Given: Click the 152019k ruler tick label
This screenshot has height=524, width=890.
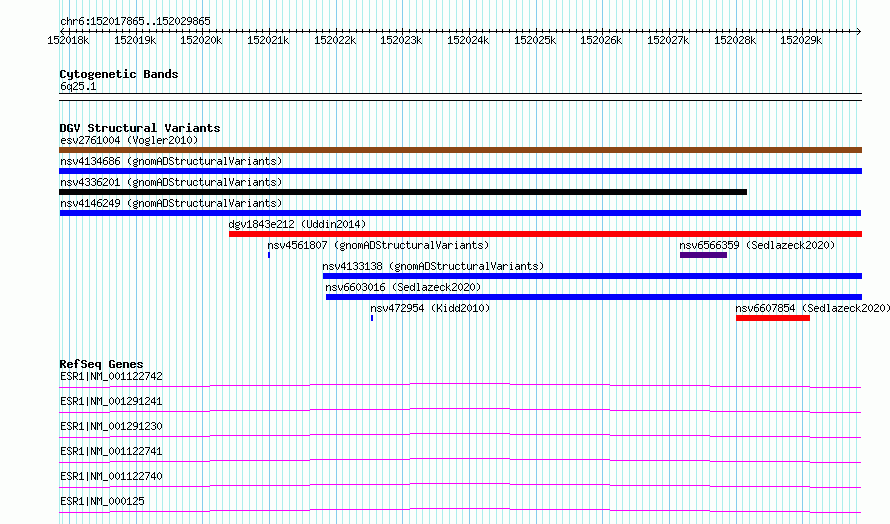Looking at the screenshot, I should tap(135, 40).
